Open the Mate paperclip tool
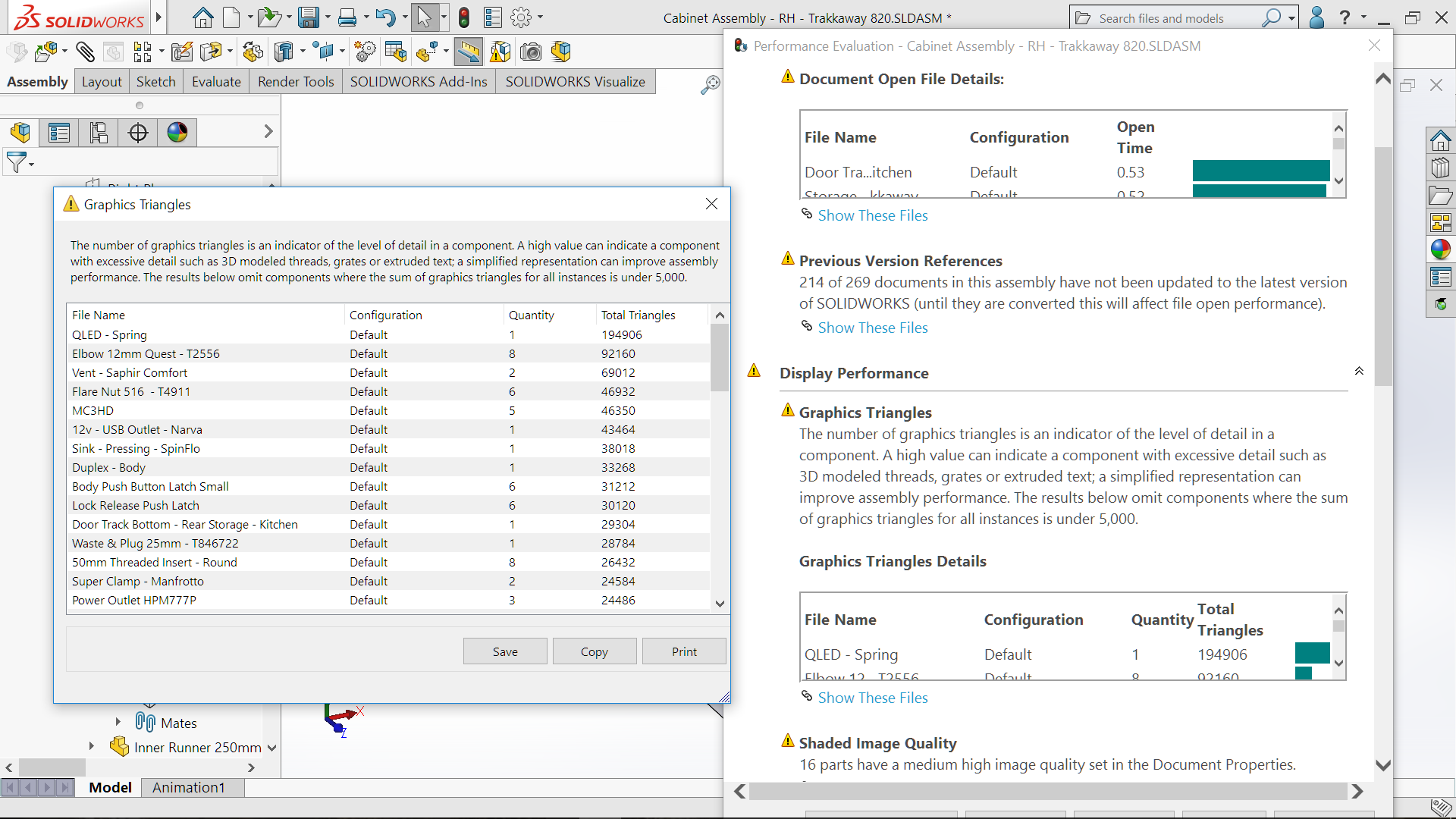This screenshot has height=819, width=1456. [x=85, y=52]
